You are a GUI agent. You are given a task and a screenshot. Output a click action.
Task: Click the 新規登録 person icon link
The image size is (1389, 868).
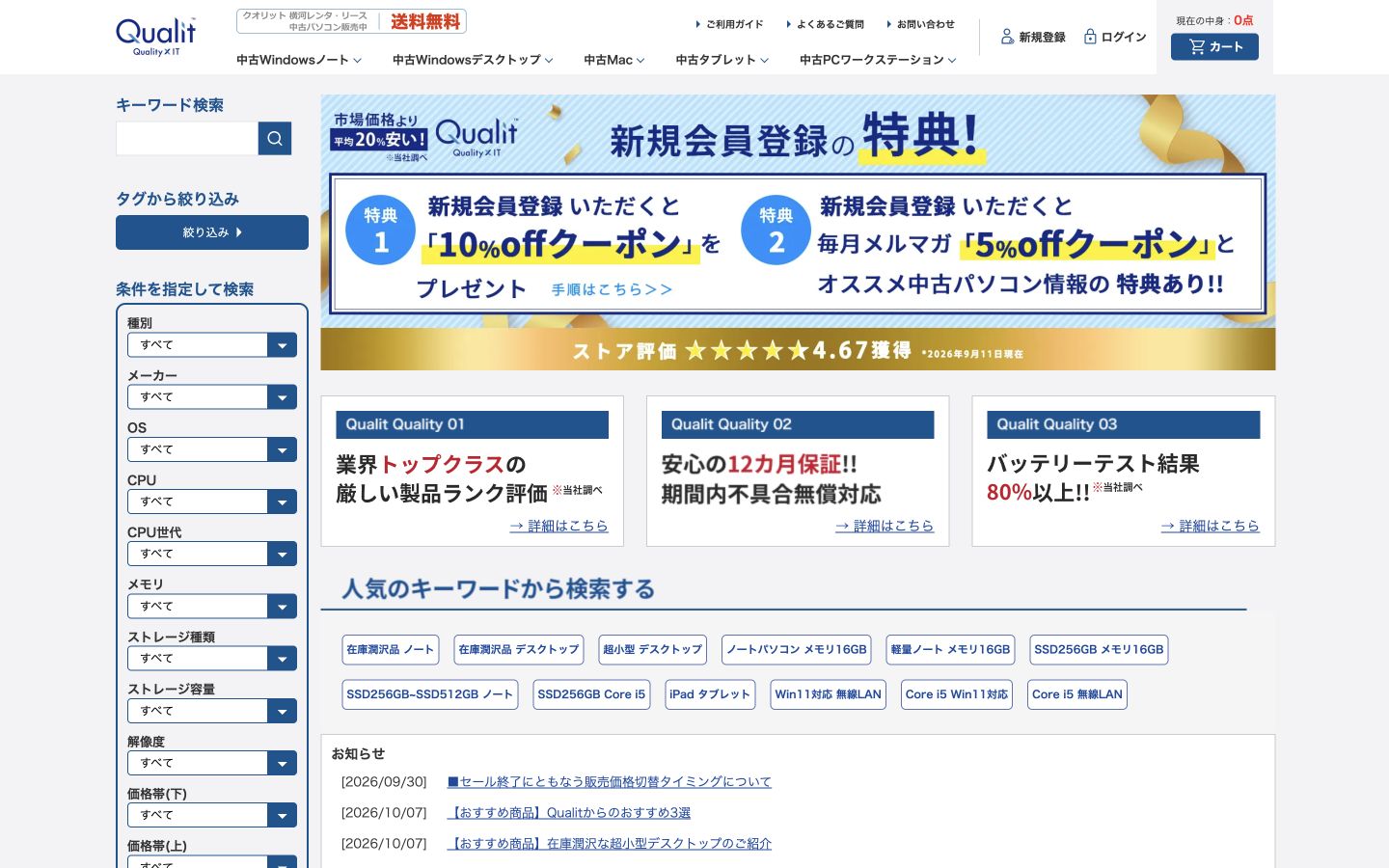(1033, 37)
